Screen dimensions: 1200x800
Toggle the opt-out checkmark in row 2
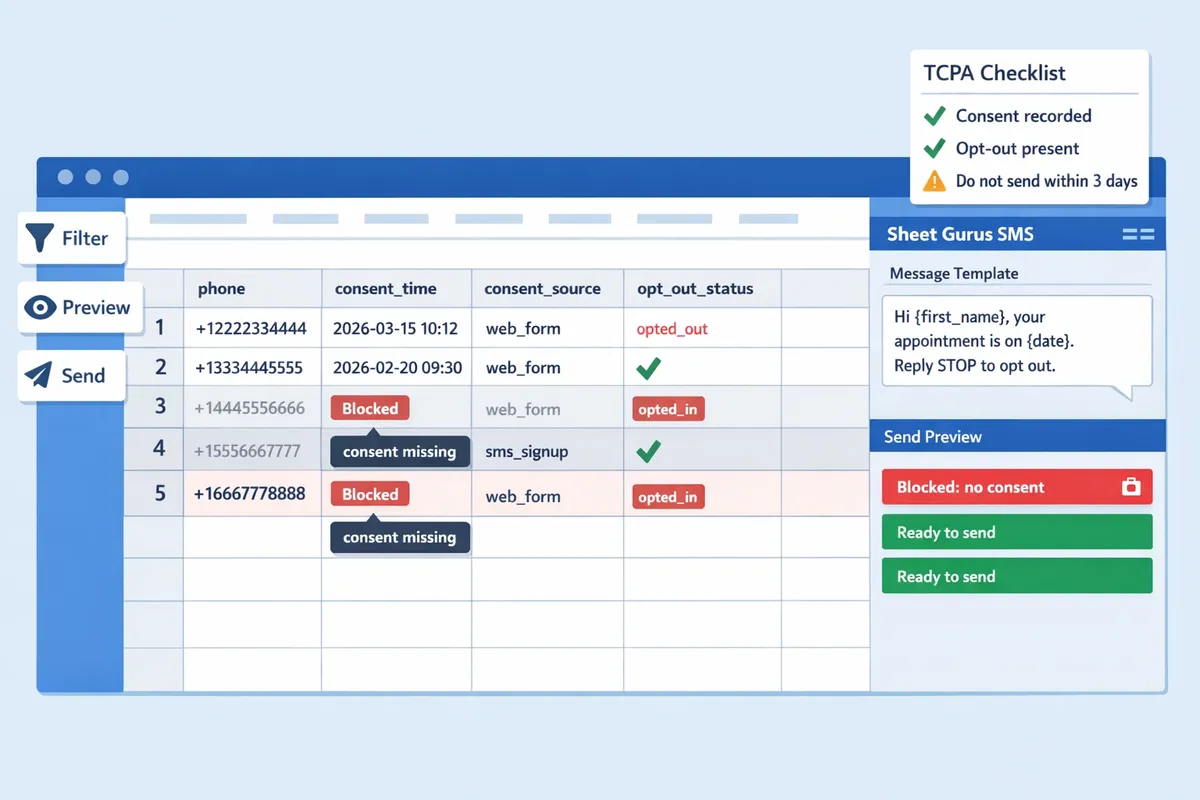[647, 368]
